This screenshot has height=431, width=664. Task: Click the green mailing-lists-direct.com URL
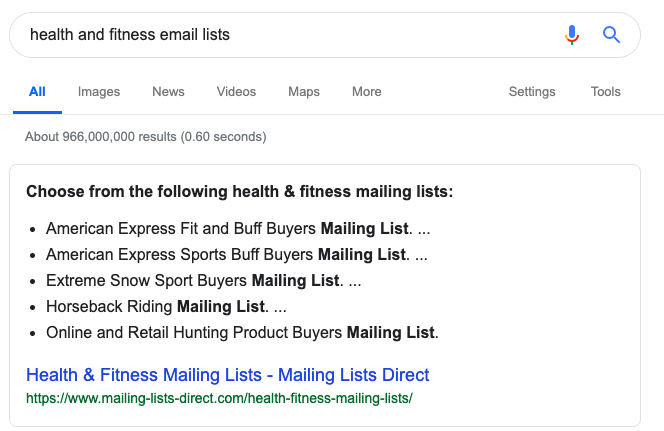[x=219, y=398]
